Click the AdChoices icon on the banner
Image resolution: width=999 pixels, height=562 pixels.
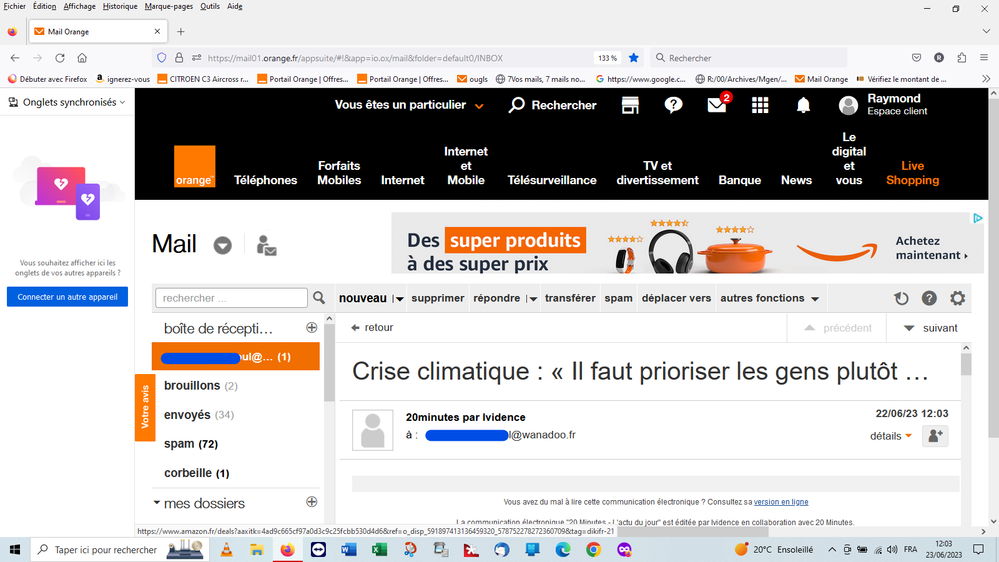point(977,219)
